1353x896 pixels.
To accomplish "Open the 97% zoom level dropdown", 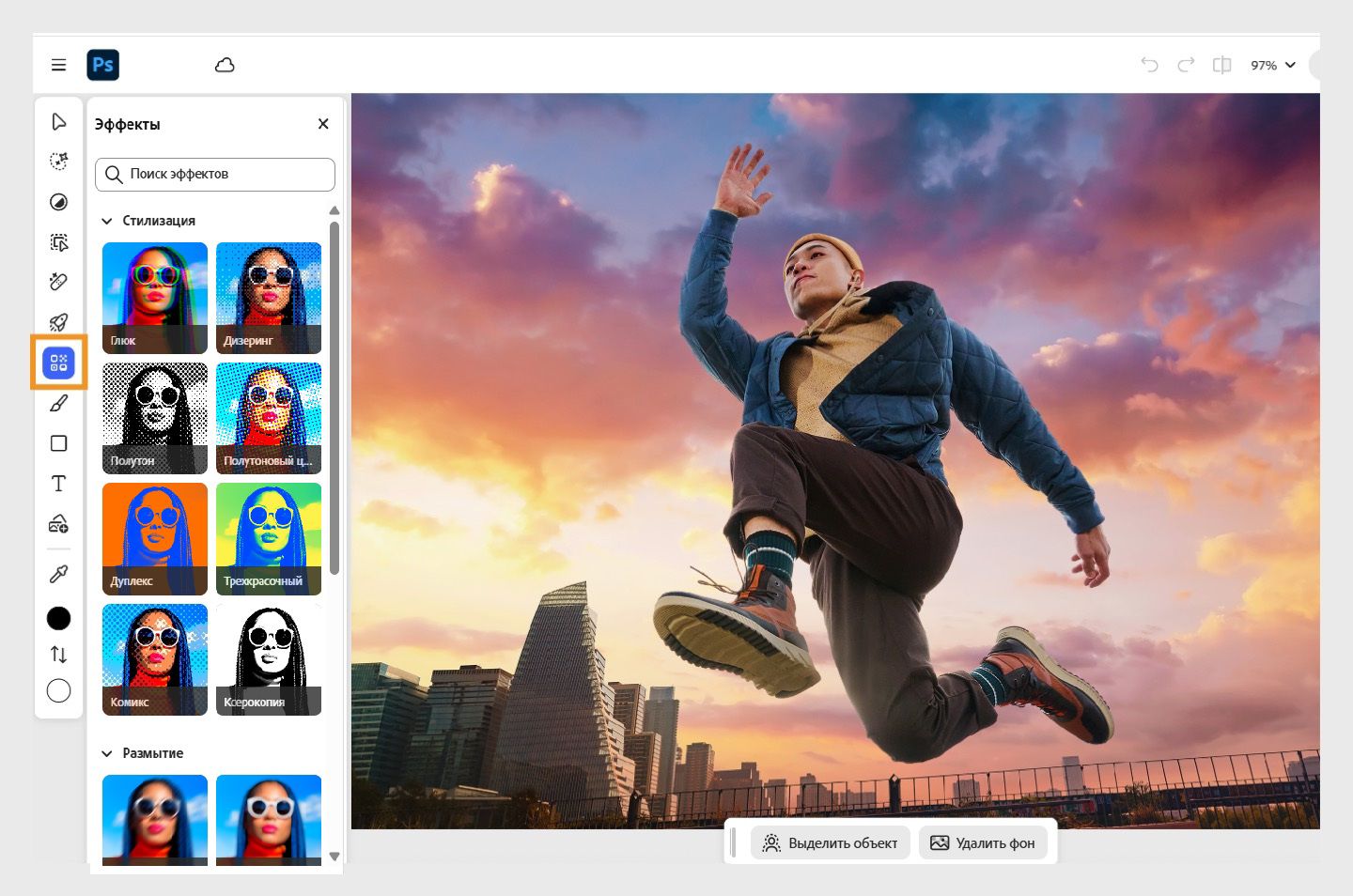I will (x=1272, y=65).
